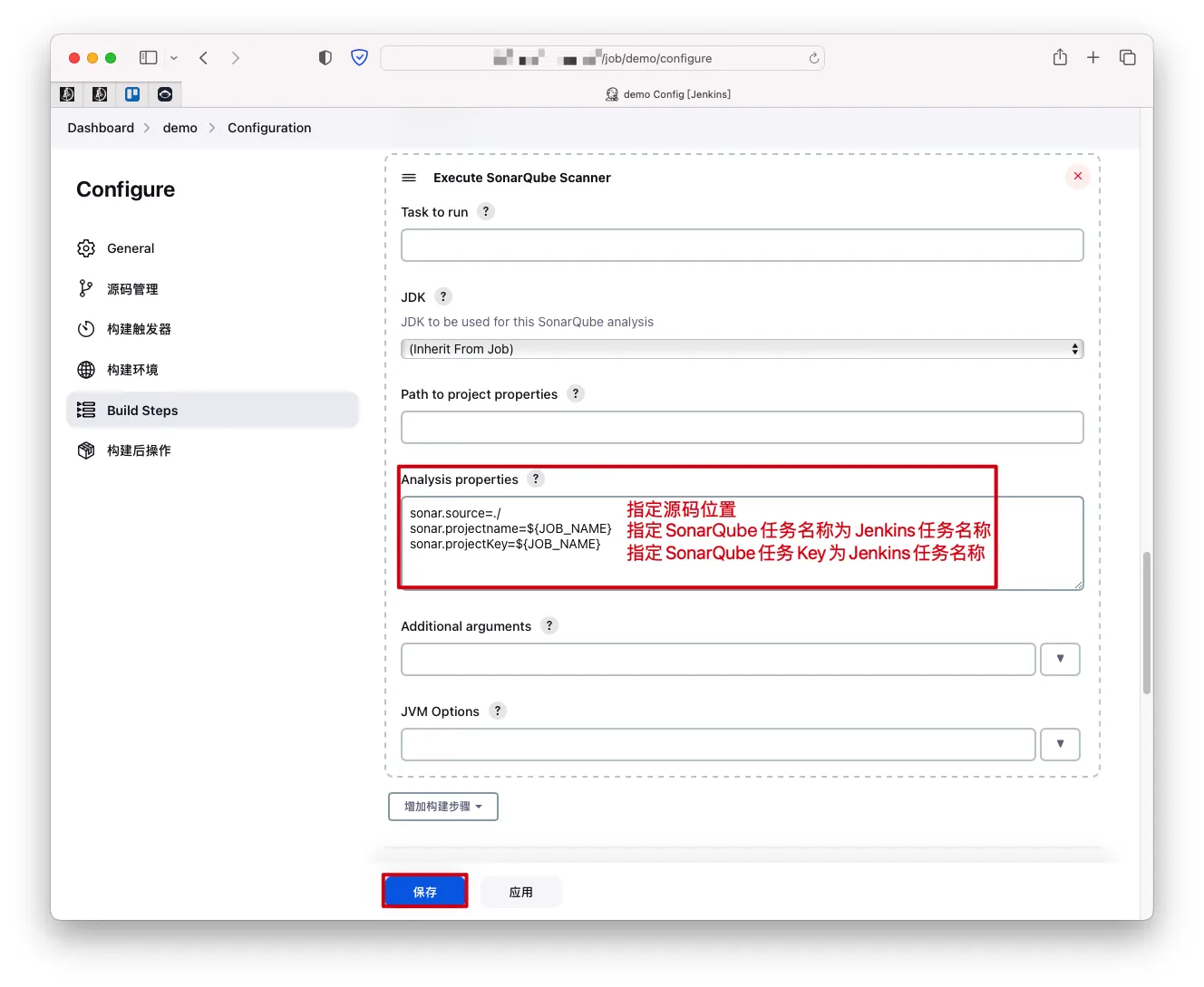Open the demo breadcrumb link
The height and width of the screenshot is (987, 1204).
180,128
